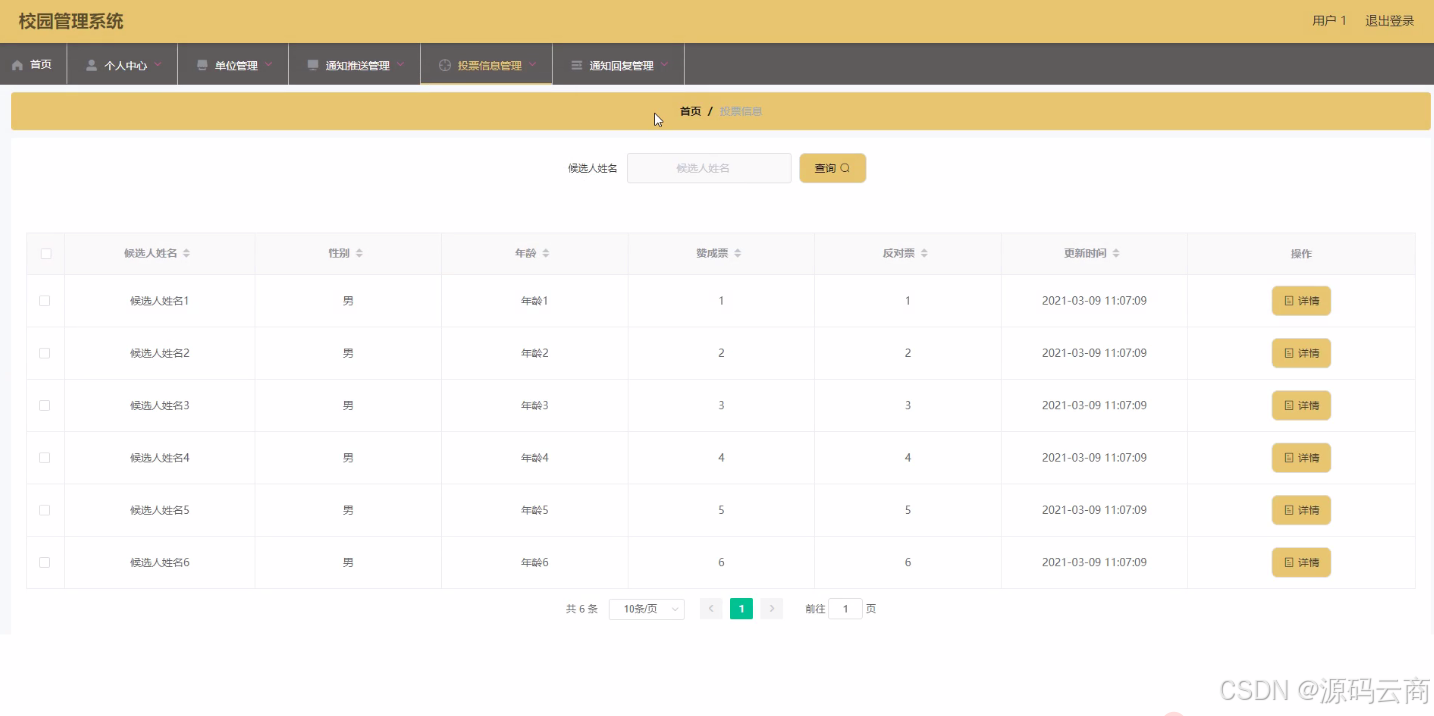This screenshot has height=716, width=1434.
Task: Click the list icon beside 通知回复管理
Action: click(576, 65)
